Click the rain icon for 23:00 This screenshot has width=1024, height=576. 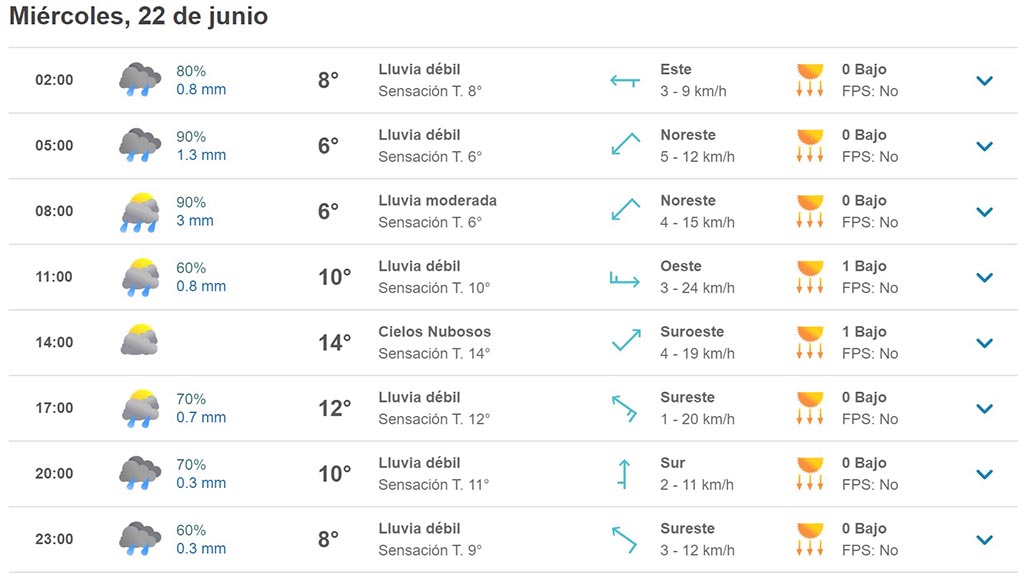(x=140, y=539)
